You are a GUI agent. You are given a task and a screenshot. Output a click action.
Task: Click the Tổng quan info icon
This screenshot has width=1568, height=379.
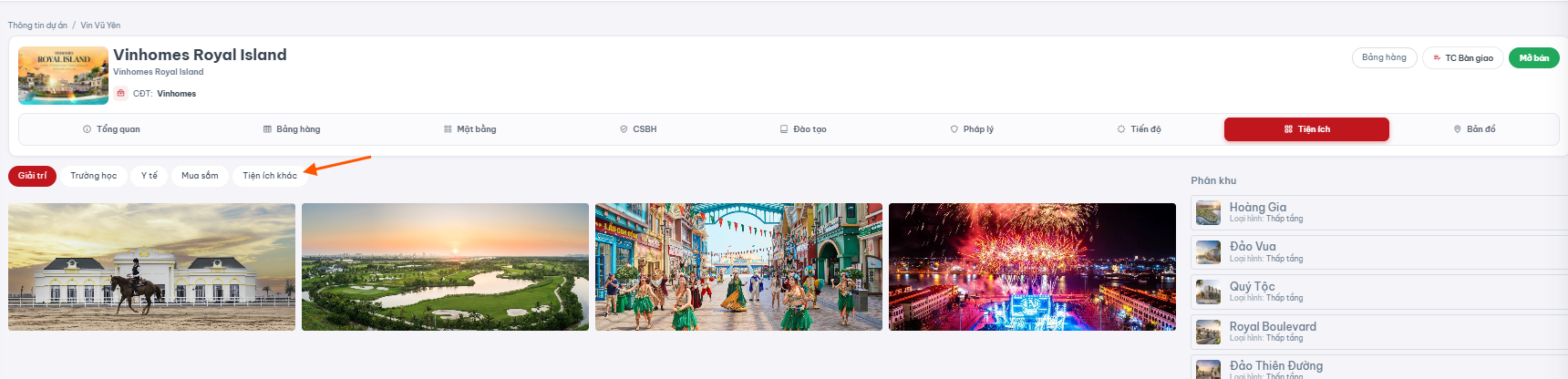88,129
